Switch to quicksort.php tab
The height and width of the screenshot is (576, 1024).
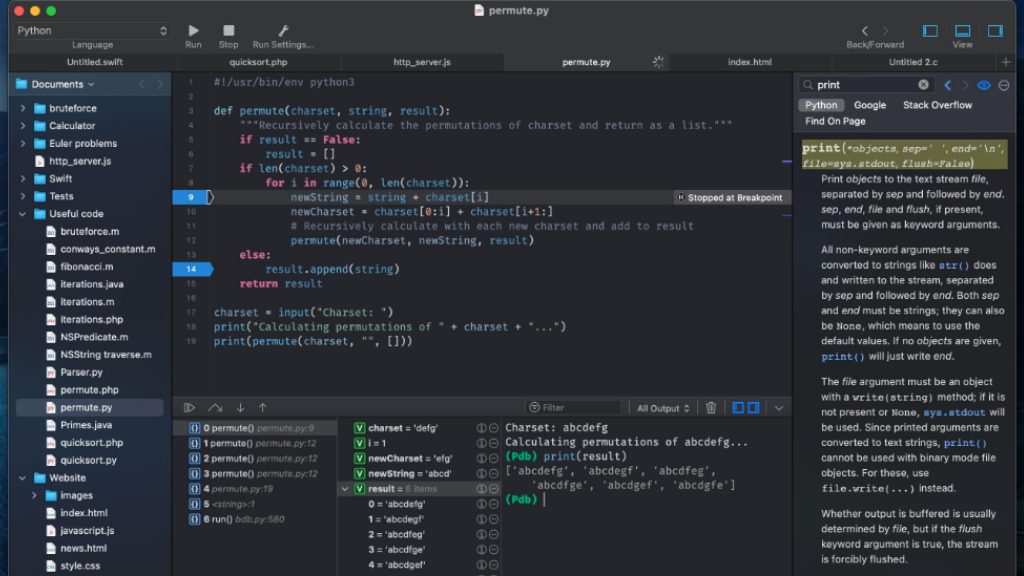pyautogui.click(x=259, y=62)
